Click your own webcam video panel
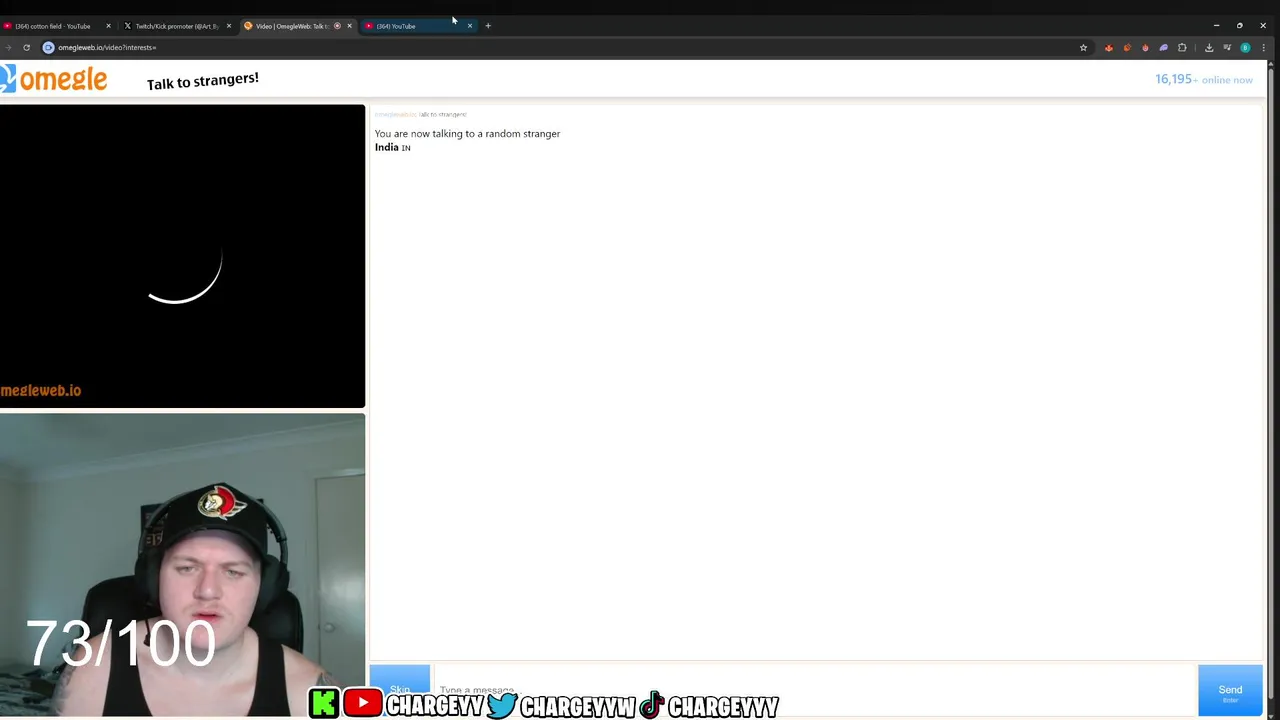Screen dimensions: 1280x720 (x=182, y=565)
